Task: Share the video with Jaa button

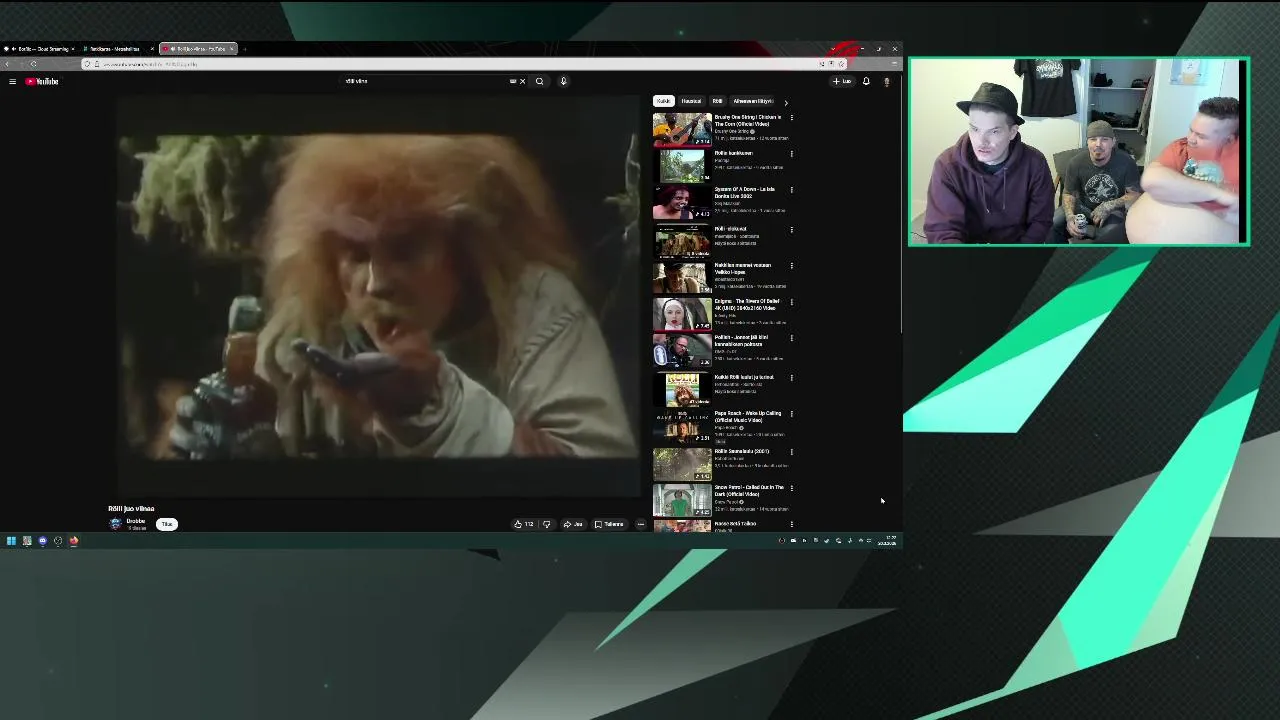Action: tap(573, 524)
